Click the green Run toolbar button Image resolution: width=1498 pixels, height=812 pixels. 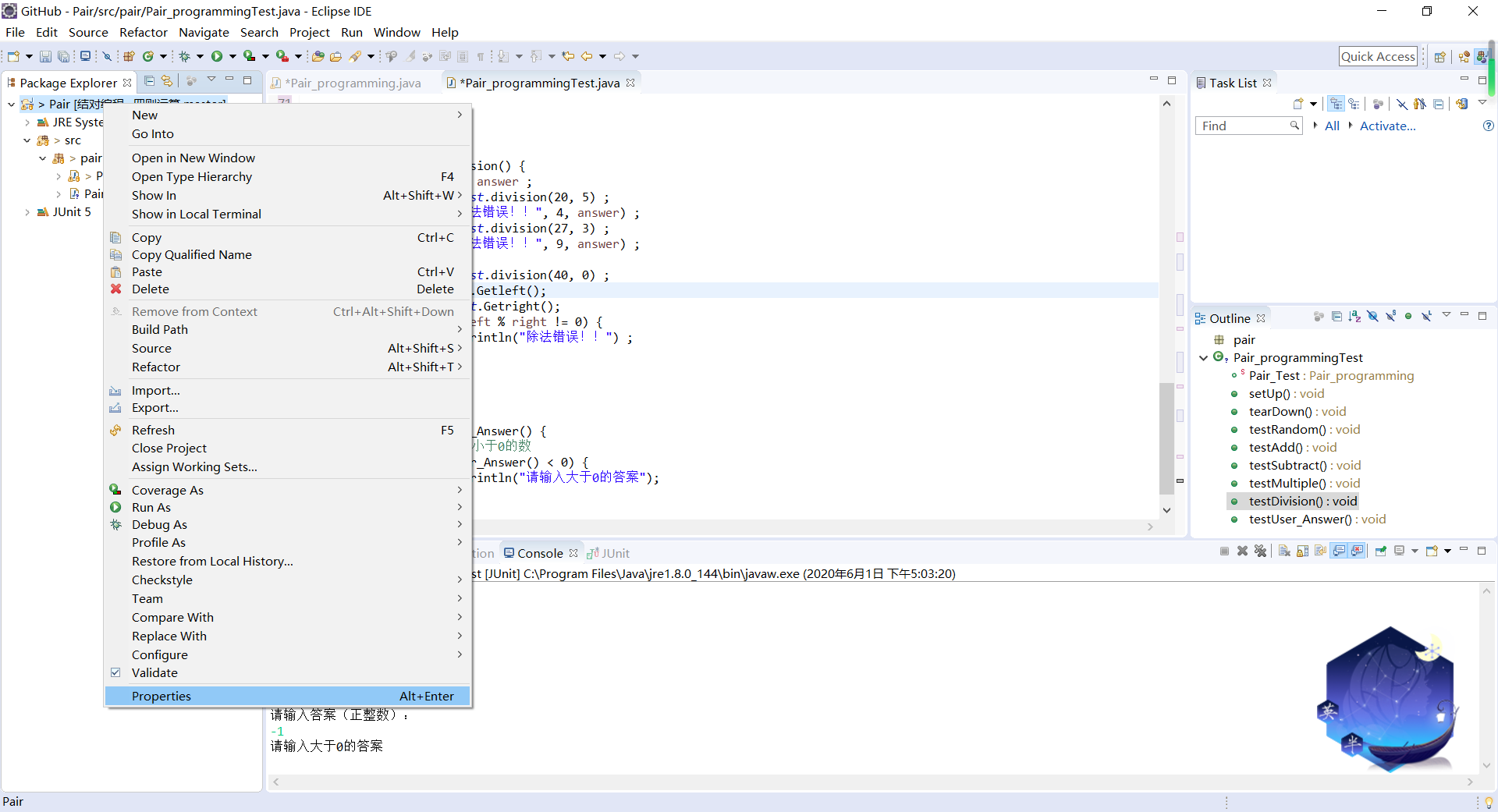pyautogui.click(x=217, y=56)
